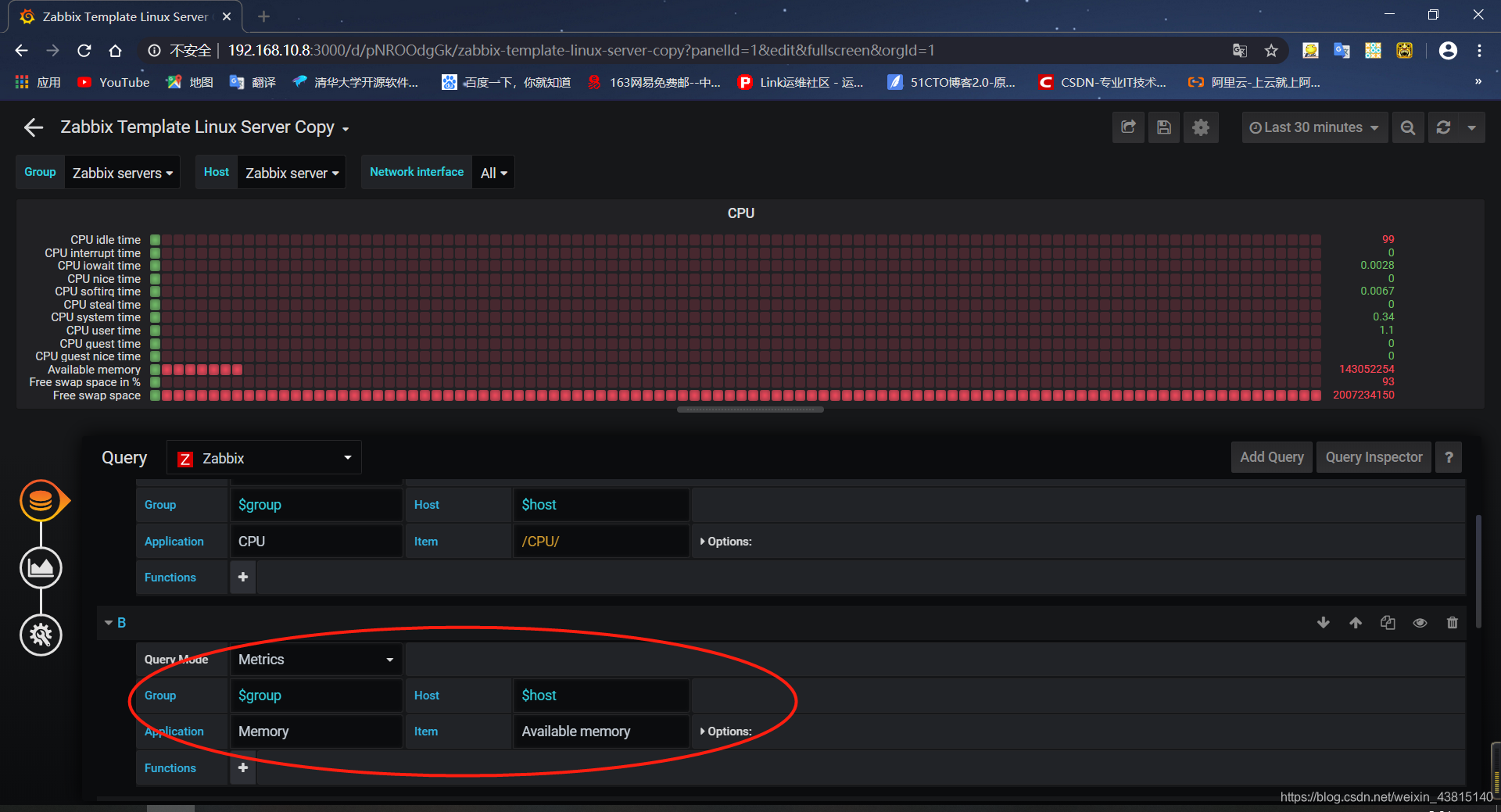Open a new browser tab
1501x812 pixels.
point(263,16)
